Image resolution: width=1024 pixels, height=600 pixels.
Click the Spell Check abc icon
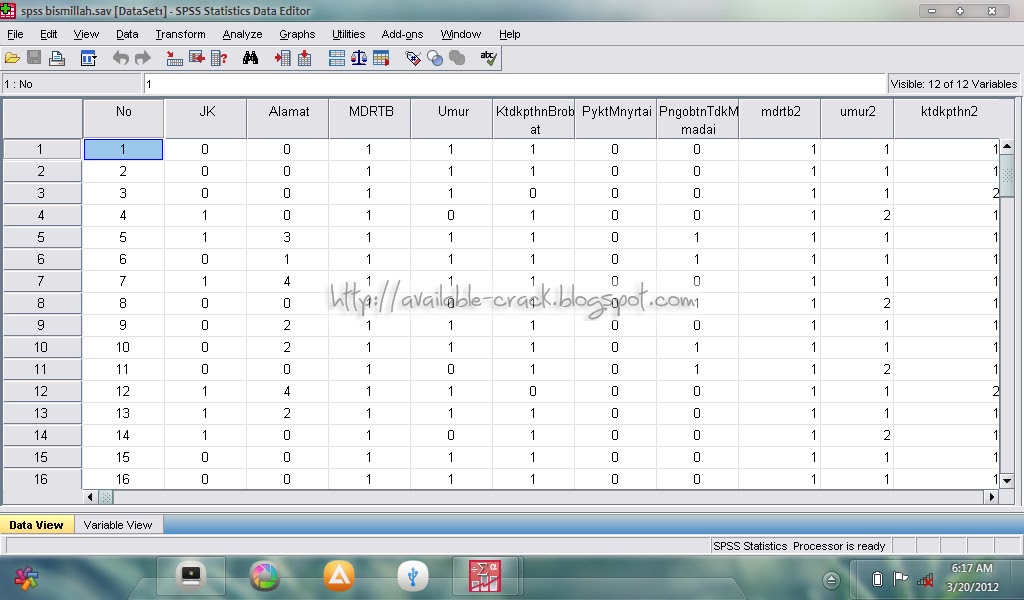coord(488,58)
